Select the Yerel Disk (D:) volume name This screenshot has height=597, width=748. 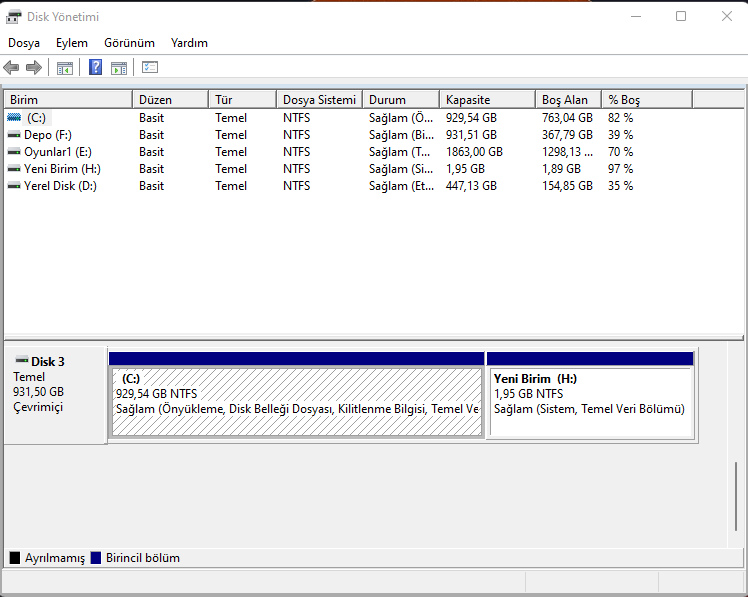60,186
